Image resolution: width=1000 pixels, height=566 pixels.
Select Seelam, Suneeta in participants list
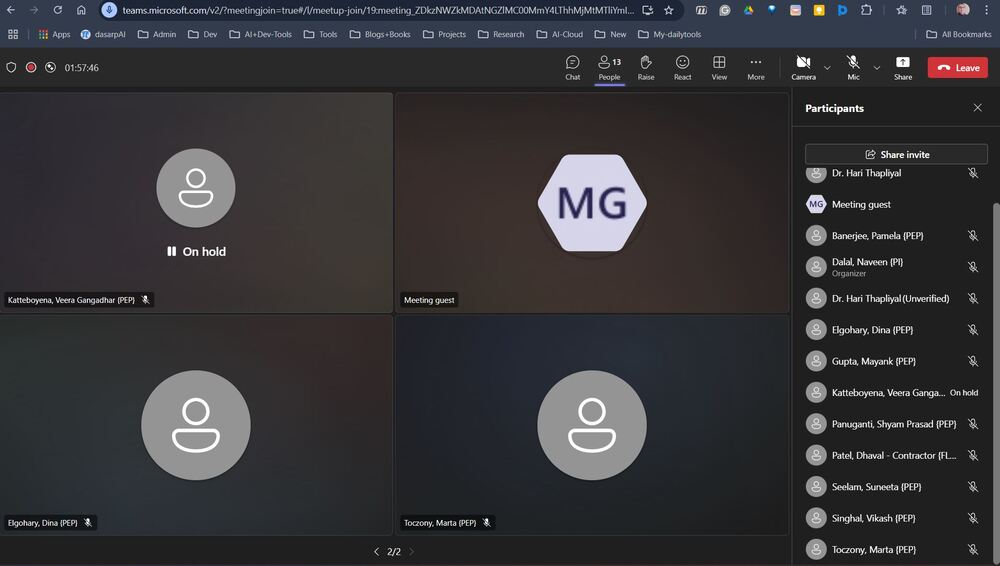(x=893, y=487)
